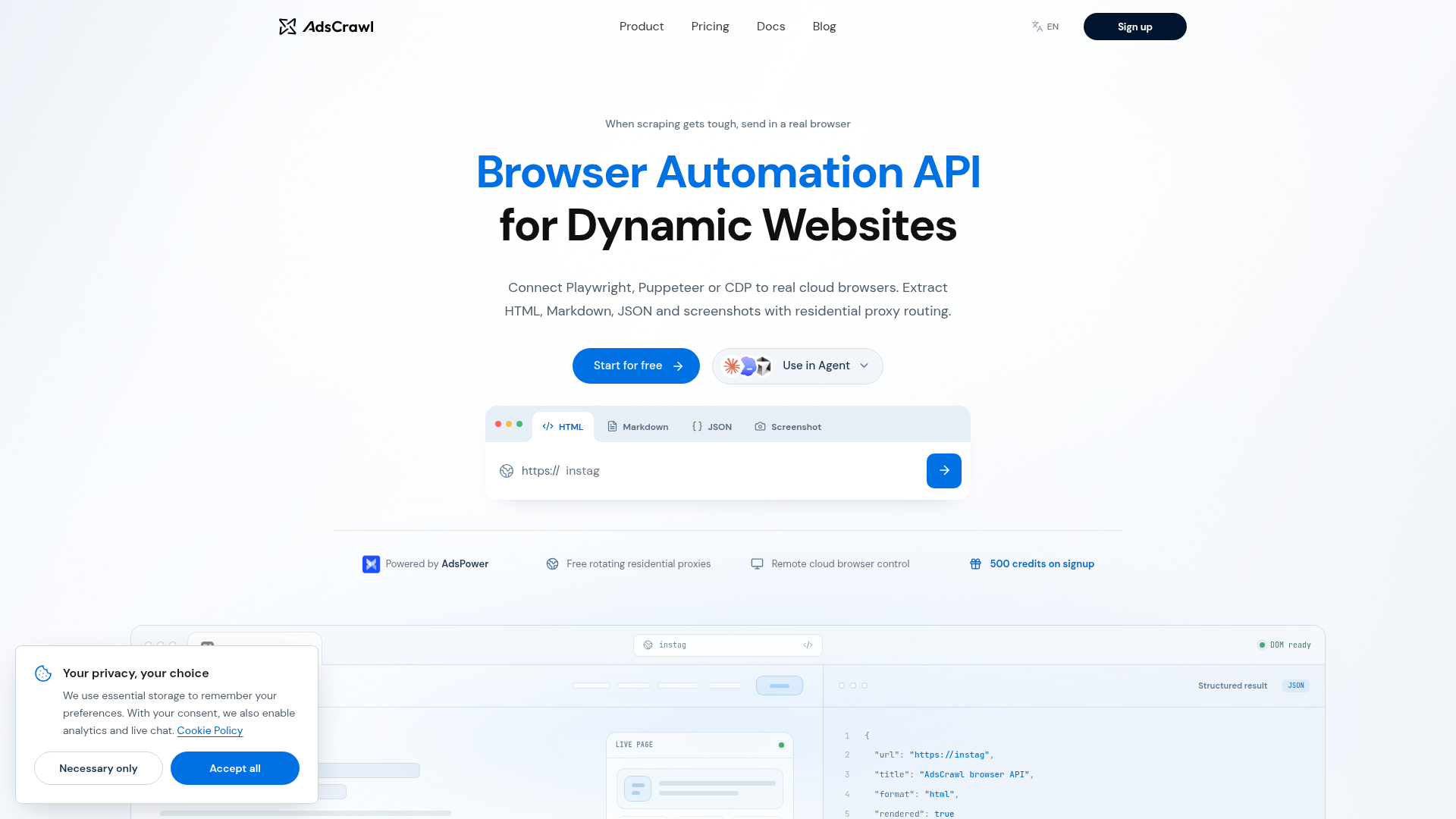Click the globe icon in the preview address bar
The height and width of the screenshot is (819, 1456).
(x=648, y=645)
